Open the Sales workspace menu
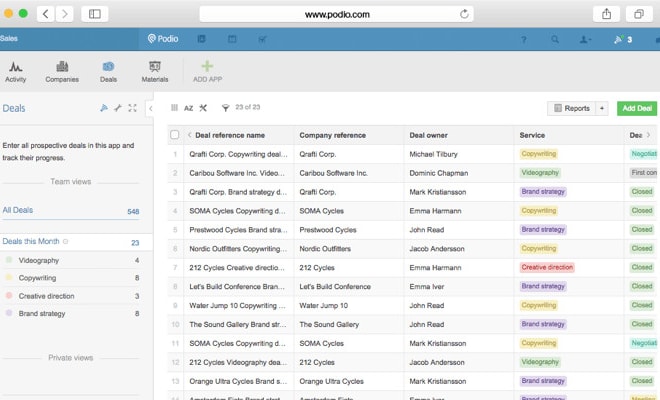This screenshot has height=400, width=660. click(9, 39)
